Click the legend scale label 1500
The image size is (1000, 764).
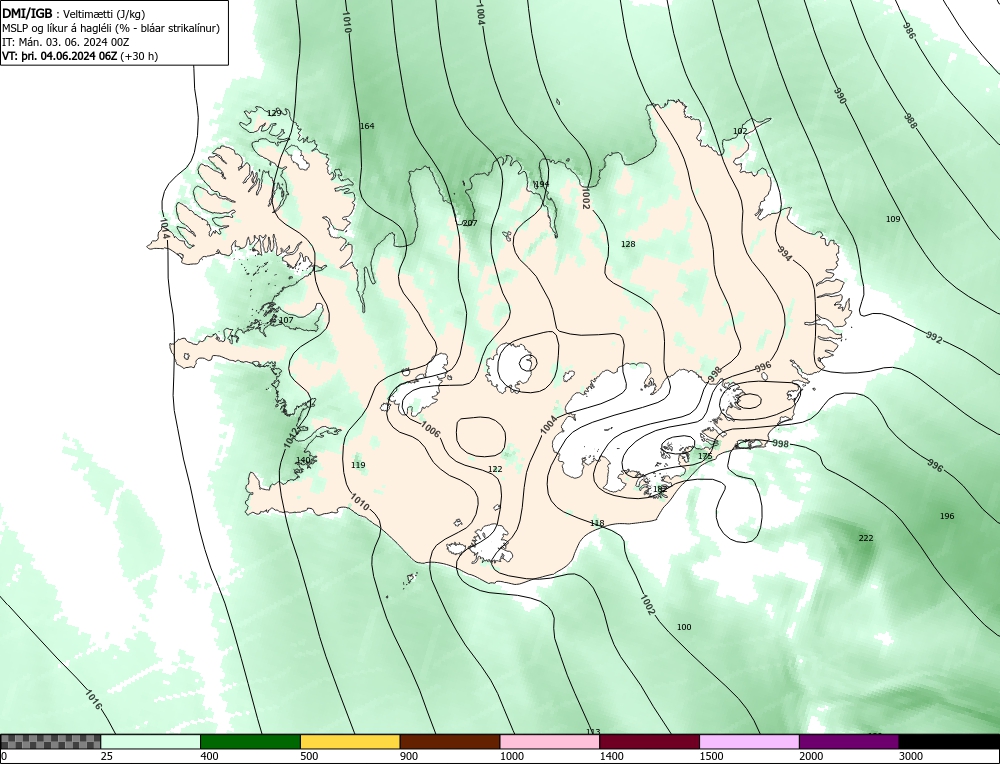[712, 756]
